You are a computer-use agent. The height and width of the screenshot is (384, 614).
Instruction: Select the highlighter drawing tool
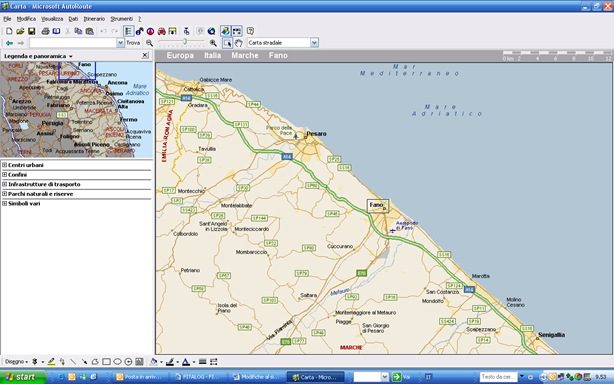[51, 362]
